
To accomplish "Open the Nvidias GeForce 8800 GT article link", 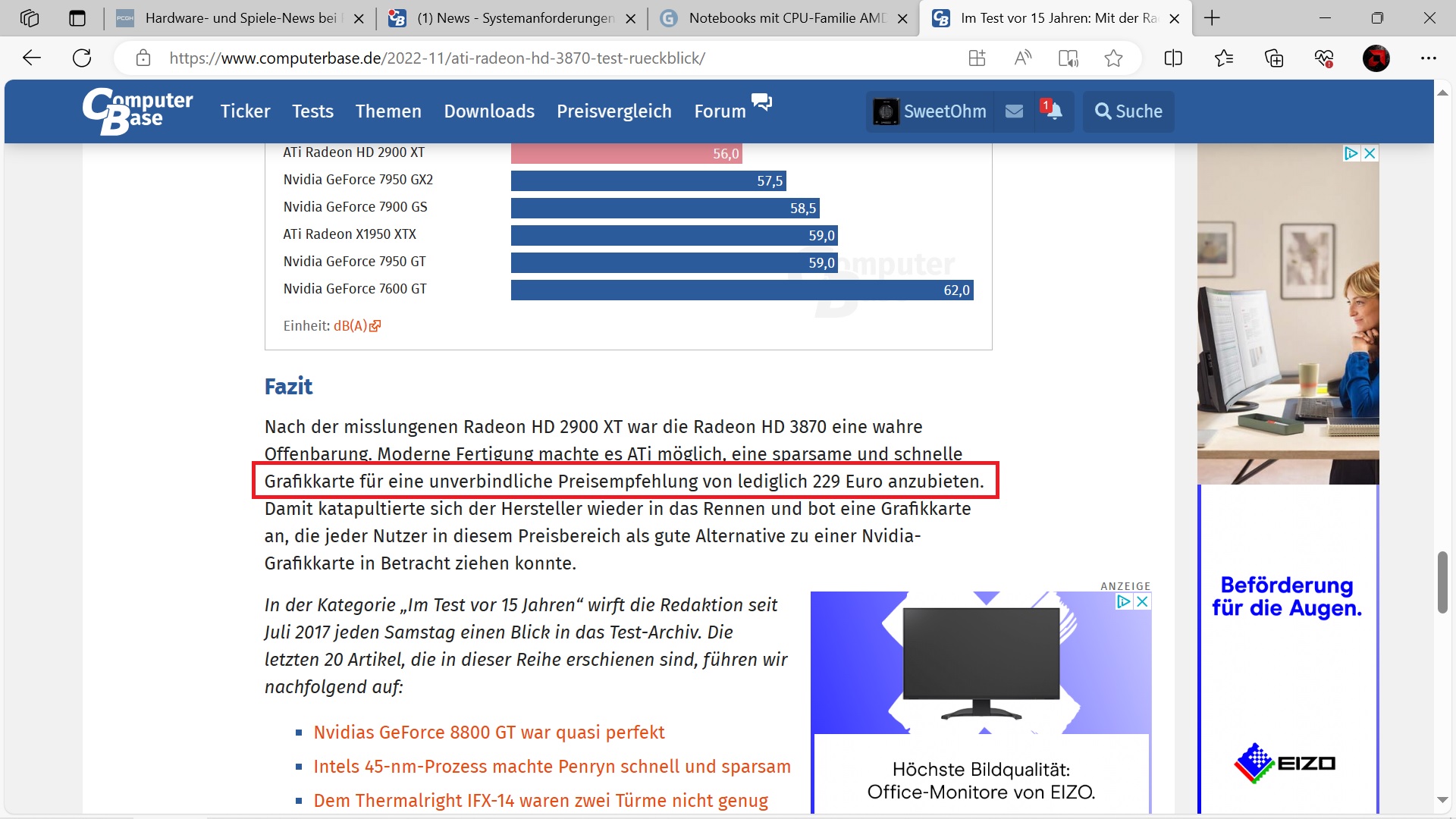I will [488, 733].
